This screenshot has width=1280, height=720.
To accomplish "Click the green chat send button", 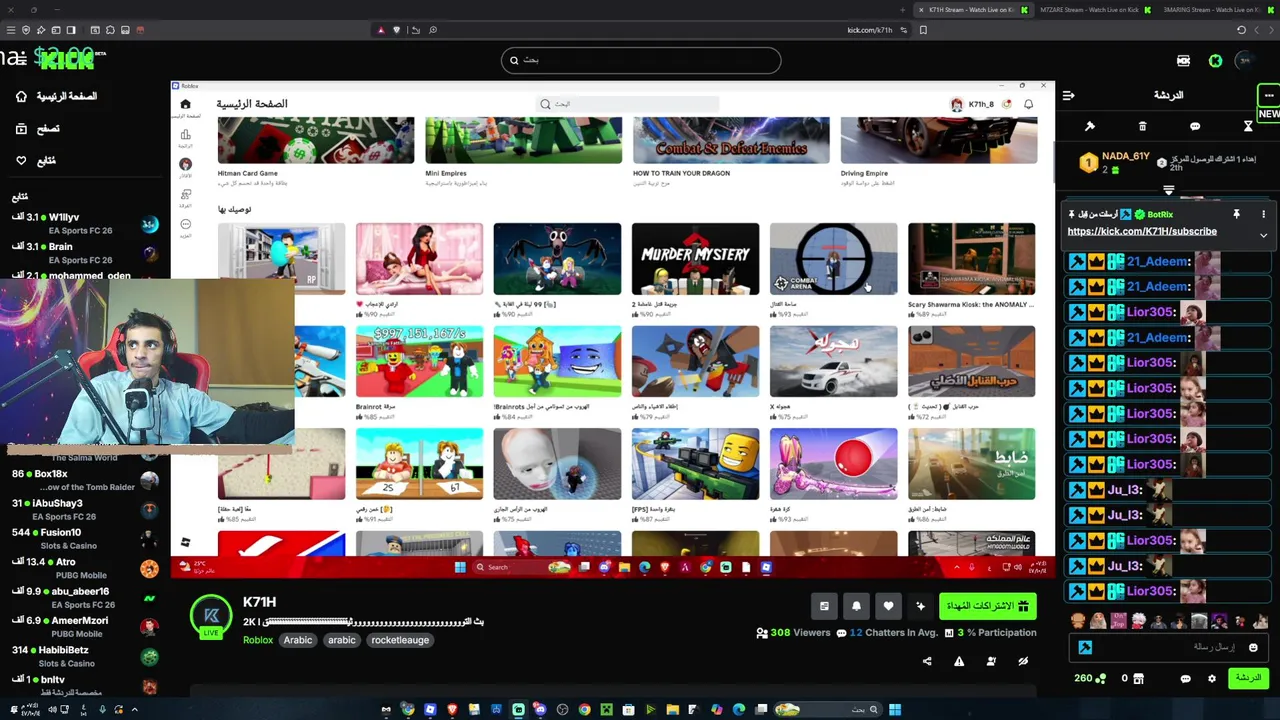I will point(1247,678).
